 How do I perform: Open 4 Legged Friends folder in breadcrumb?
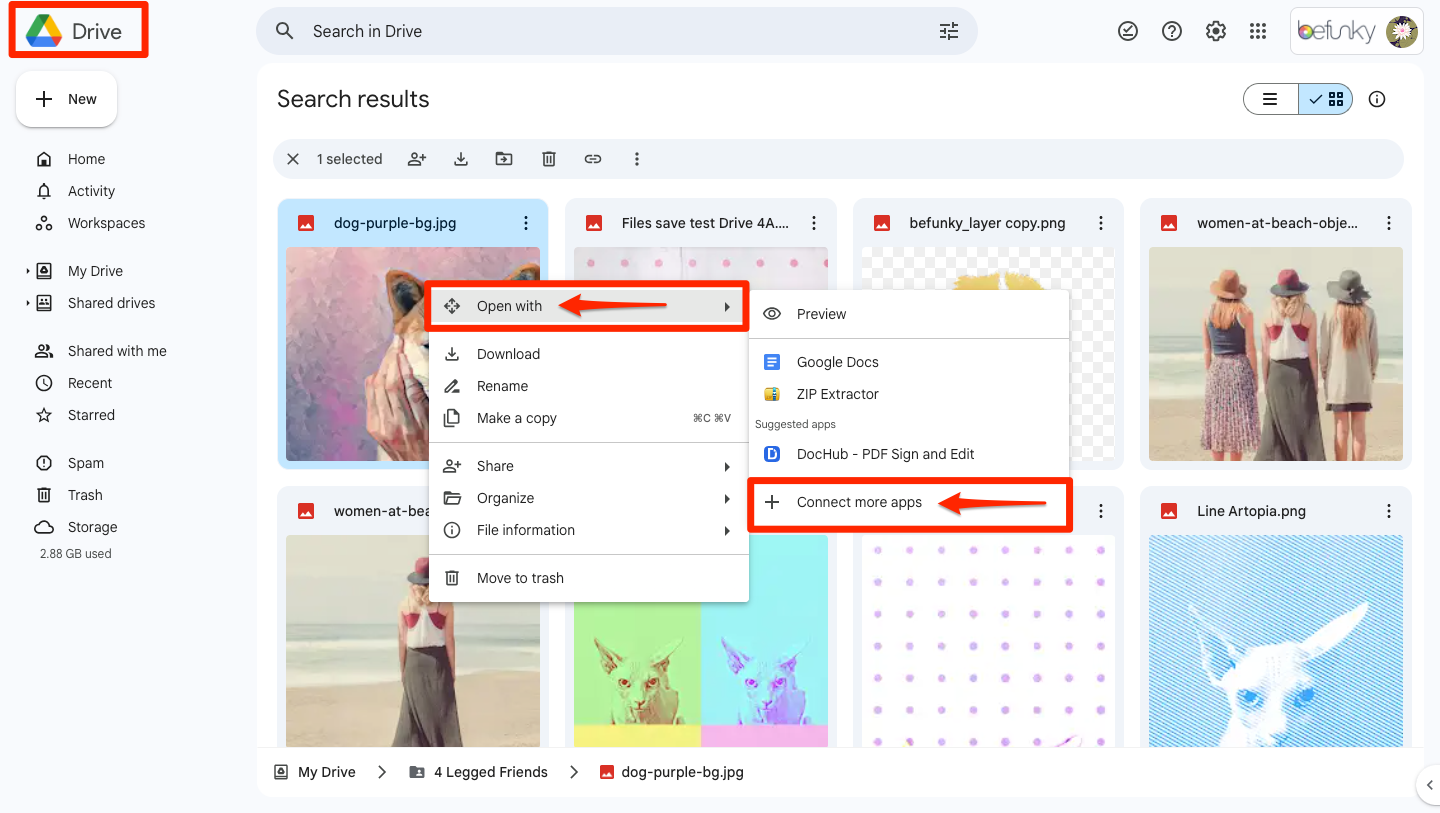[x=490, y=772]
